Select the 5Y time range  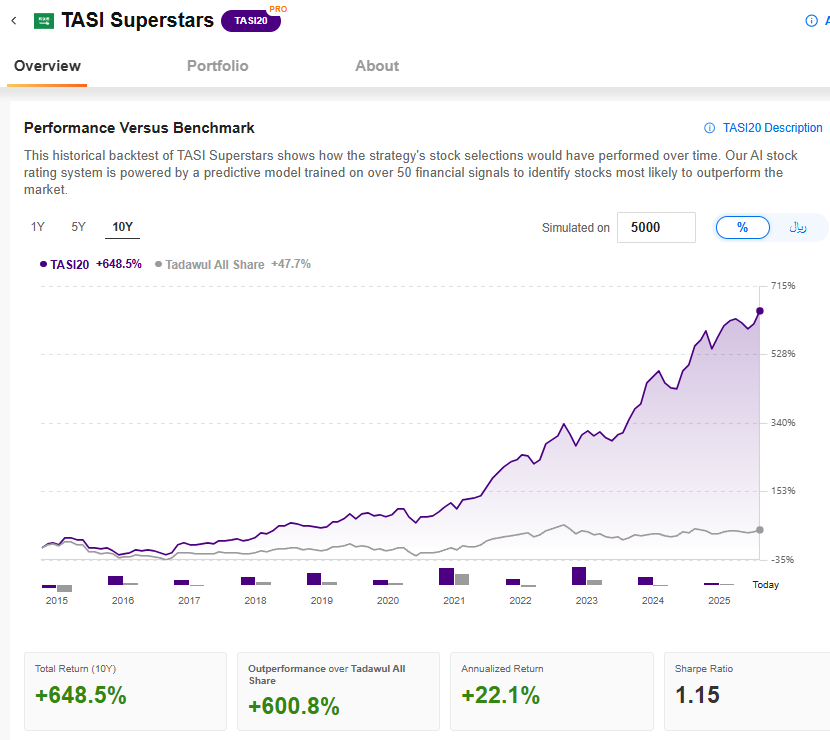click(78, 227)
